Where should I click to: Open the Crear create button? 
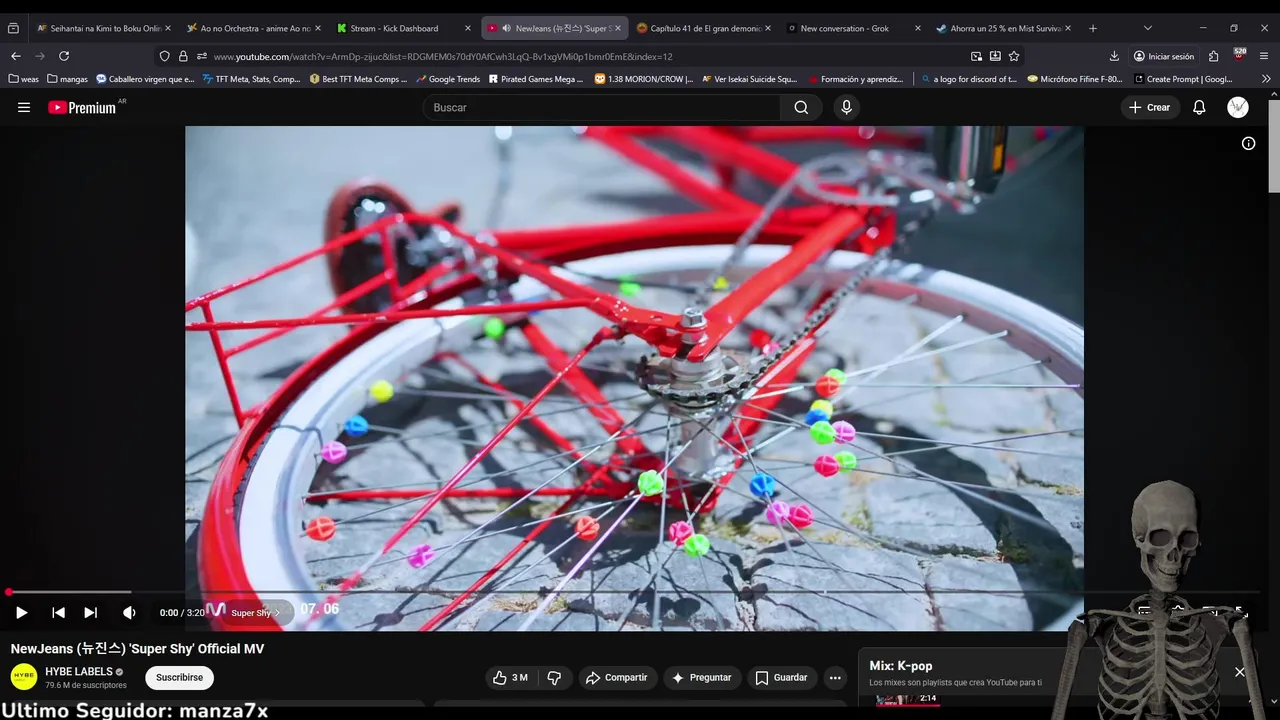[x=1149, y=108]
